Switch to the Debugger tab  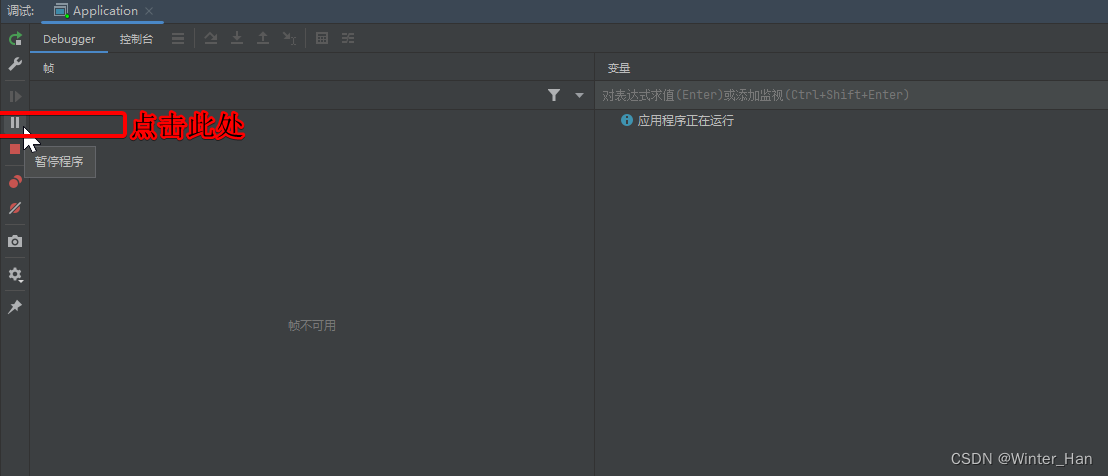pyautogui.click(x=69, y=39)
